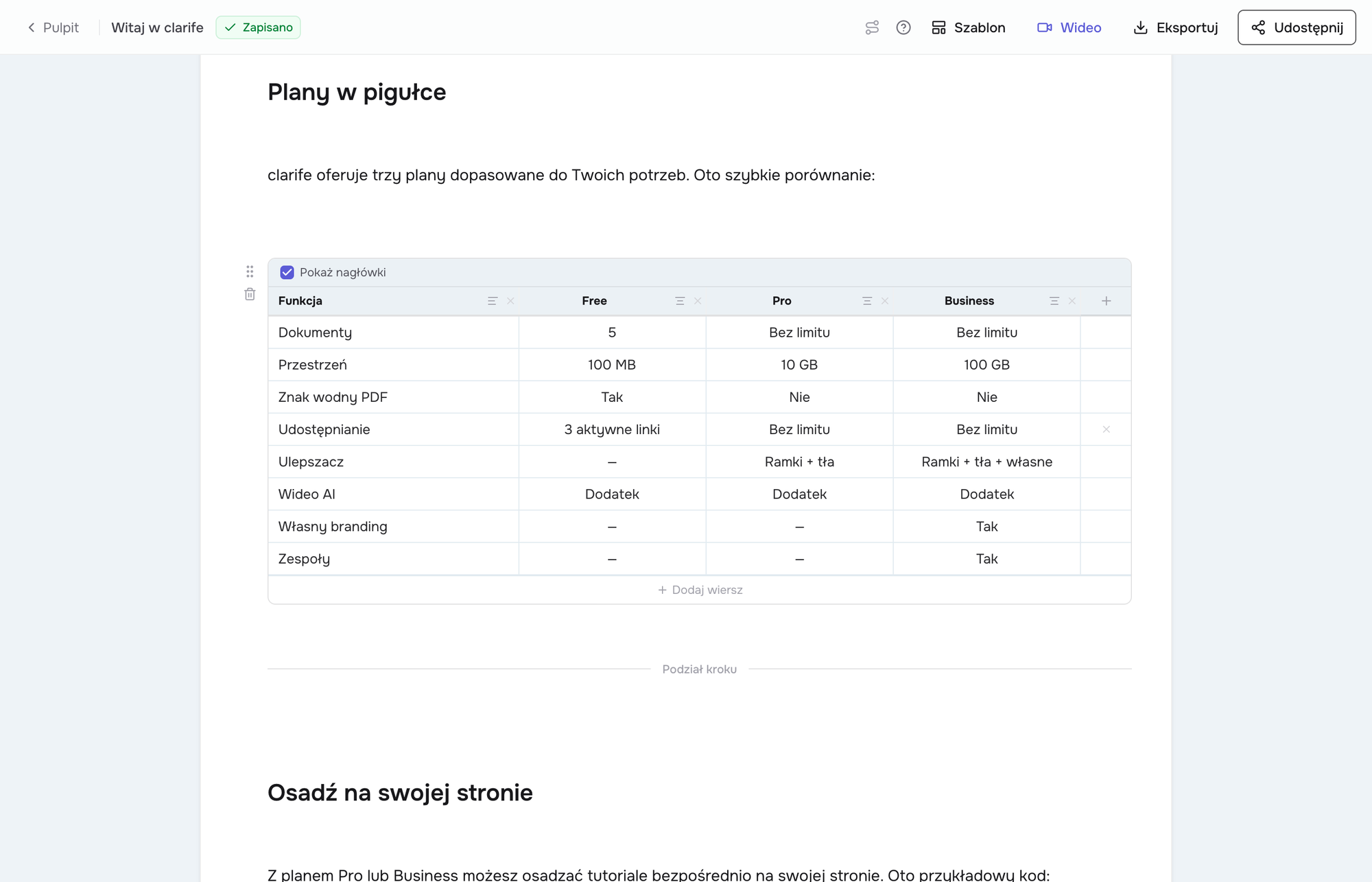Delete the table with trash icon
The image size is (1372, 882).
point(250,294)
